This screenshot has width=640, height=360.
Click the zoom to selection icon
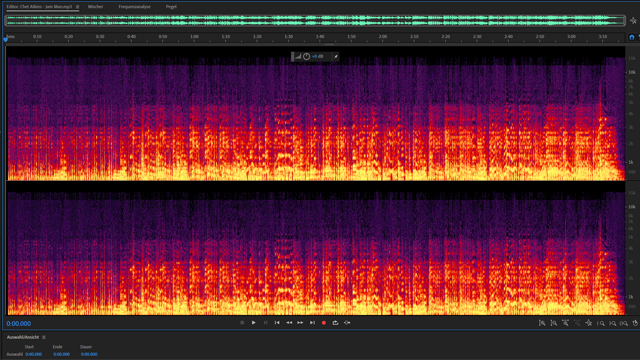pos(624,323)
